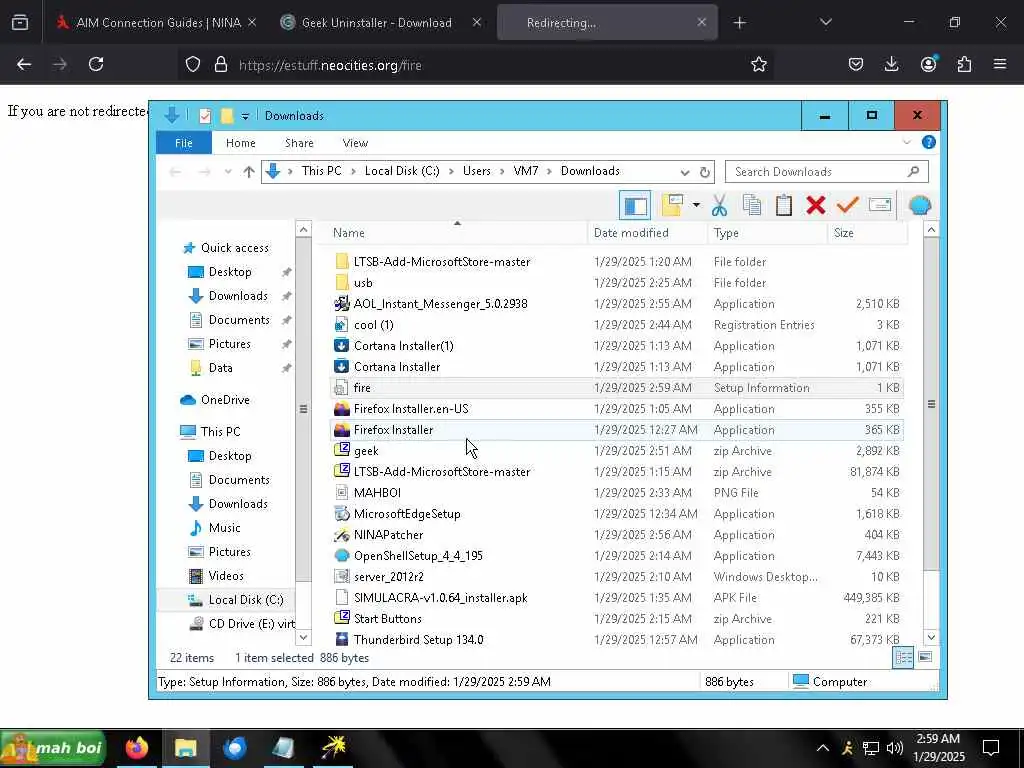
Task: Click 'Users' in the address breadcrumb
Action: [477, 171]
